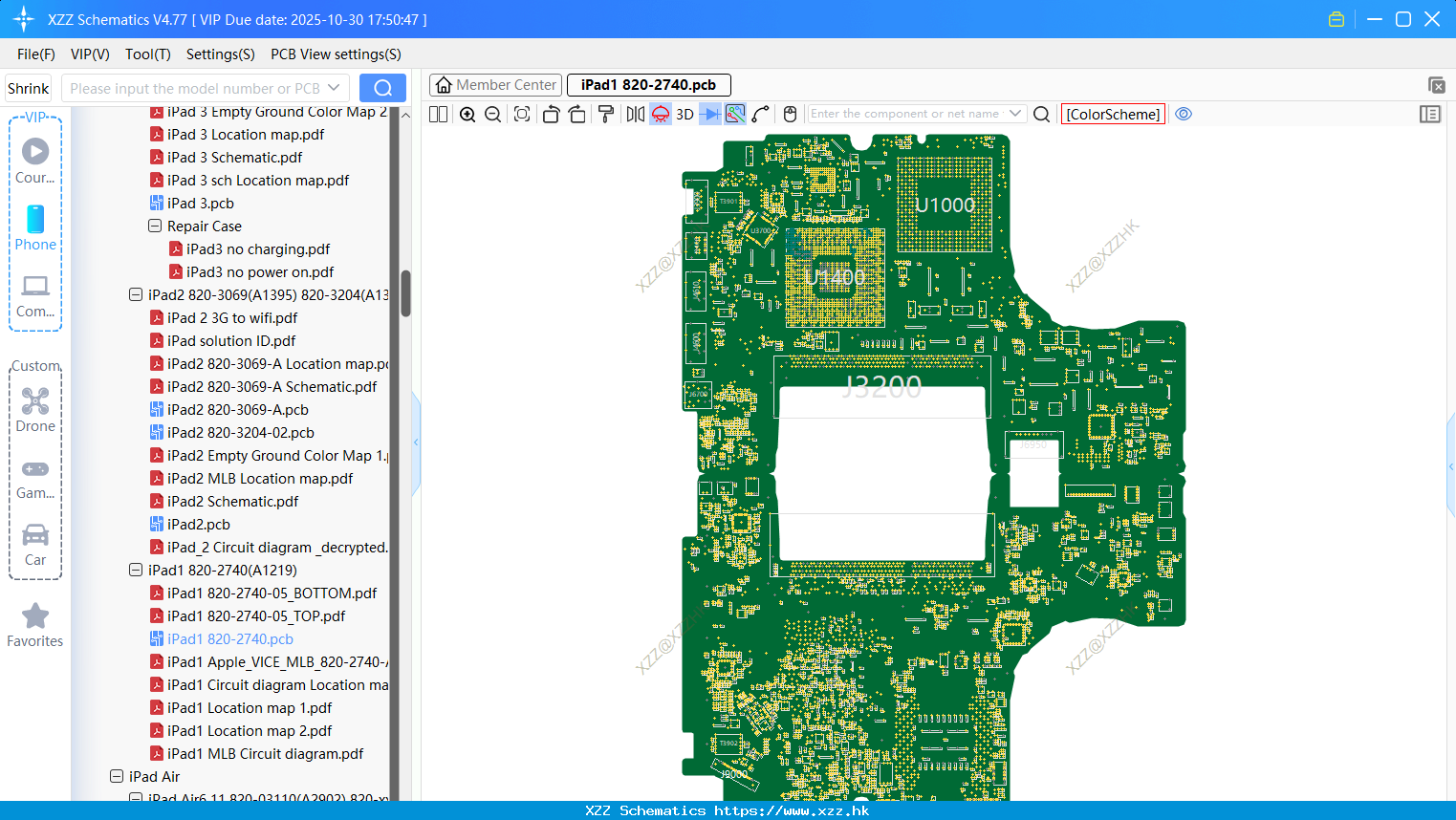1456x820 pixels.
Task: Collapse left file tree panel handle
Action: tap(416, 442)
